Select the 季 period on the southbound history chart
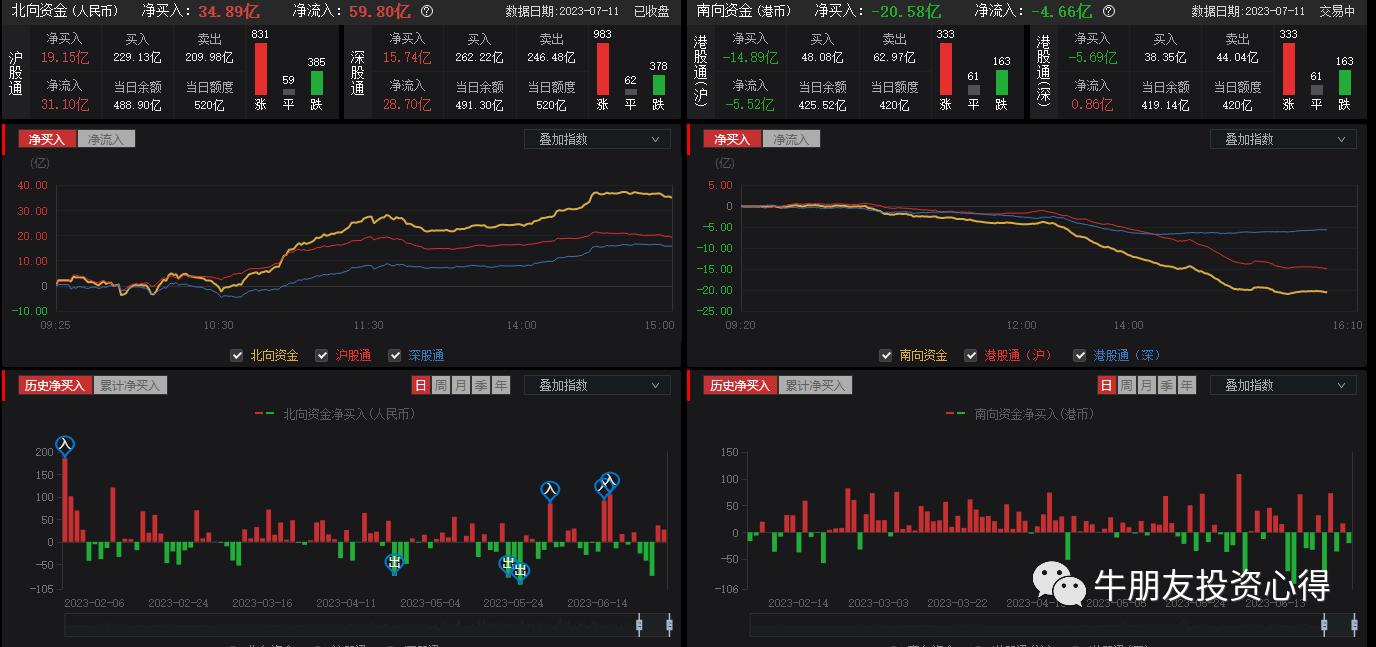 coord(1166,385)
